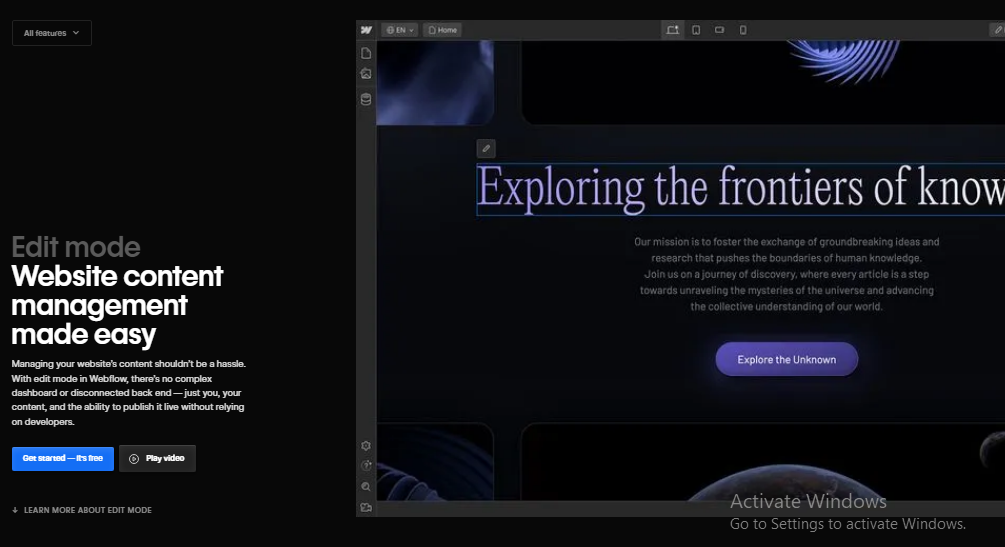Screen dimensions: 1005x547
Task: Click the Edit mode heading text
Action: pos(76,247)
